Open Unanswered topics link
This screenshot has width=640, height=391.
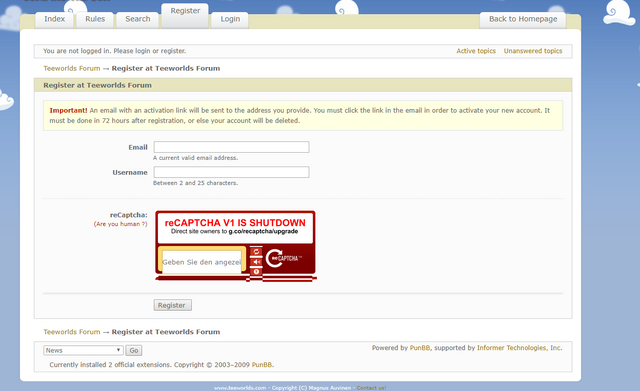[533, 51]
